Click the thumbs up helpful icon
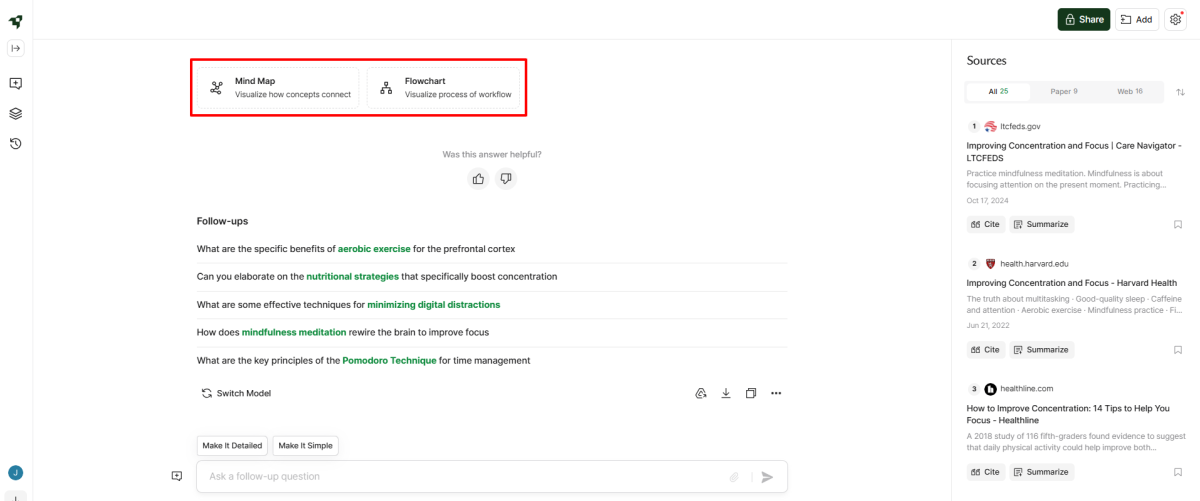The width and height of the screenshot is (1200, 501). click(x=478, y=179)
